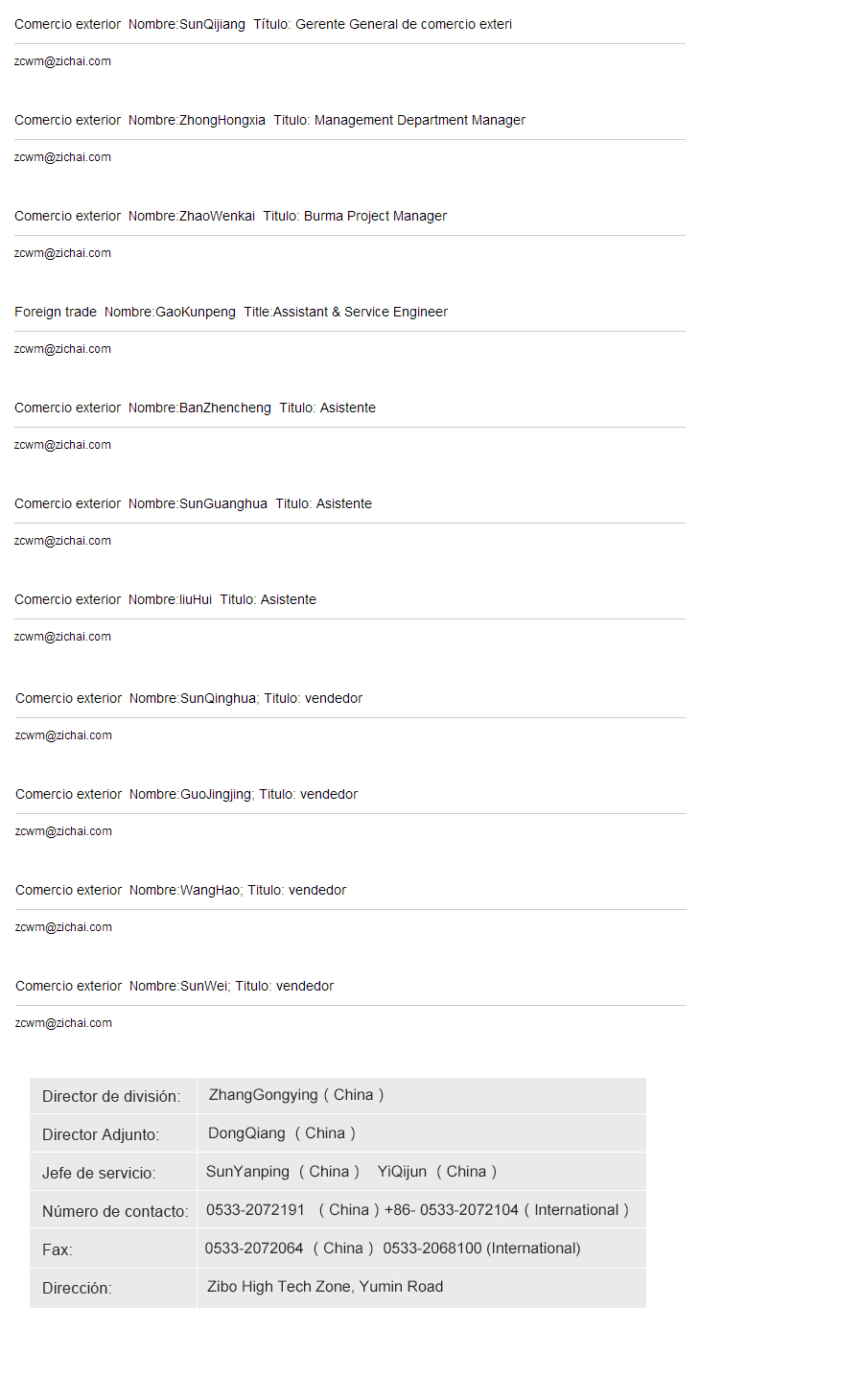863x1400 pixels.
Task: Click the email below the BanZhencheng Asistente entry
Action: (x=62, y=445)
